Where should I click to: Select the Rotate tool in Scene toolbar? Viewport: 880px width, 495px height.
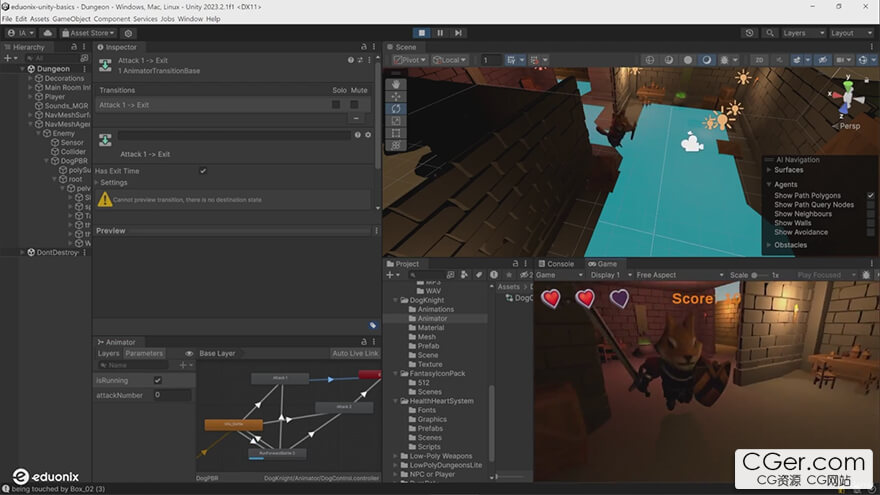coord(396,108)
